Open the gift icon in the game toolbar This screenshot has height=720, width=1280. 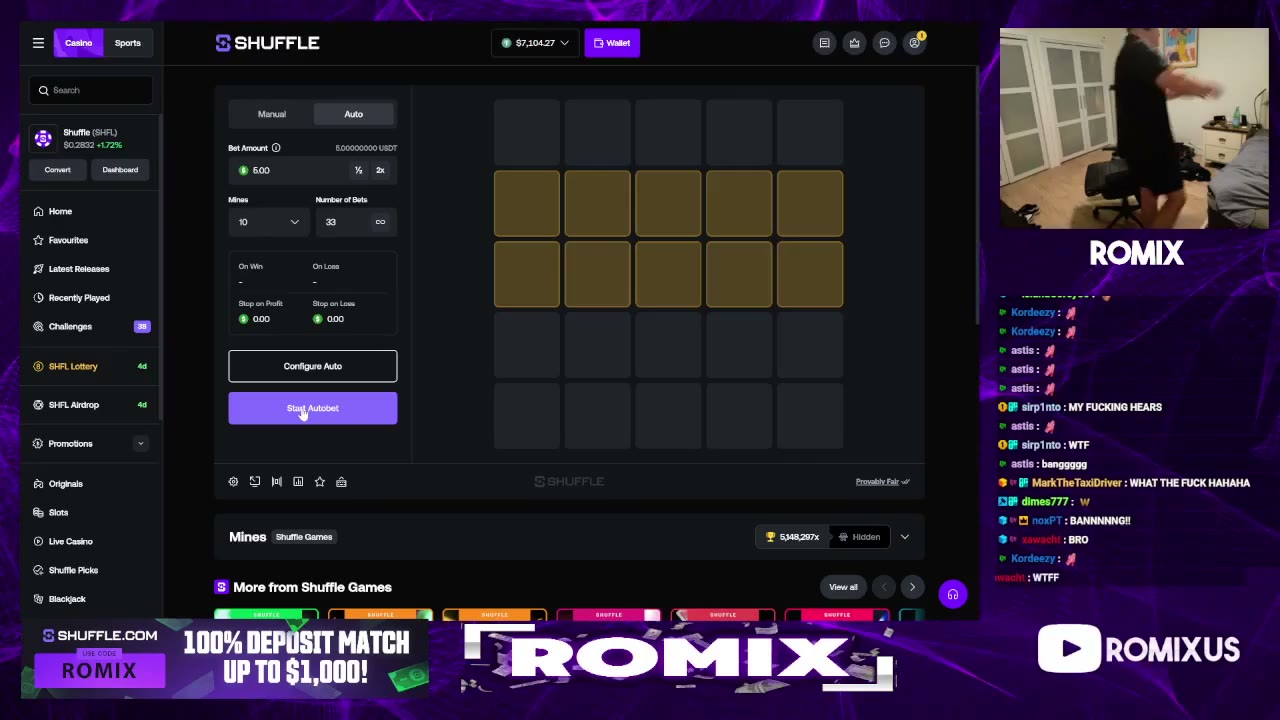[x=341, y=482]
